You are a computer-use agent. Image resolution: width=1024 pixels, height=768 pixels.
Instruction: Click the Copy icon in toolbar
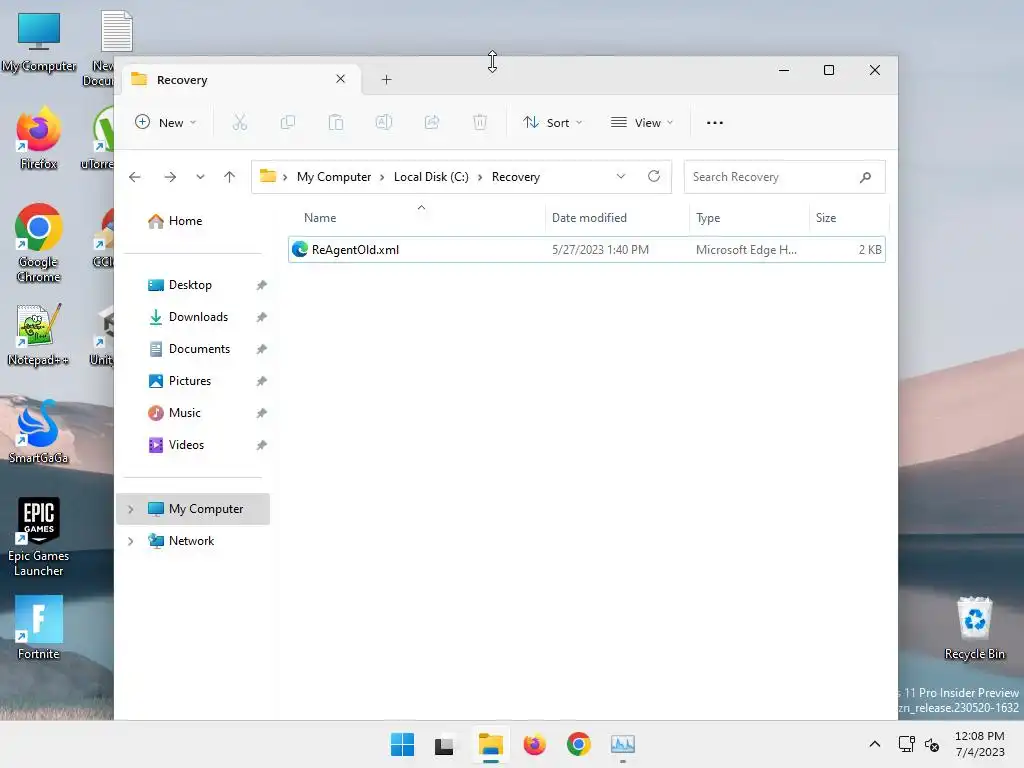(287, 122)
